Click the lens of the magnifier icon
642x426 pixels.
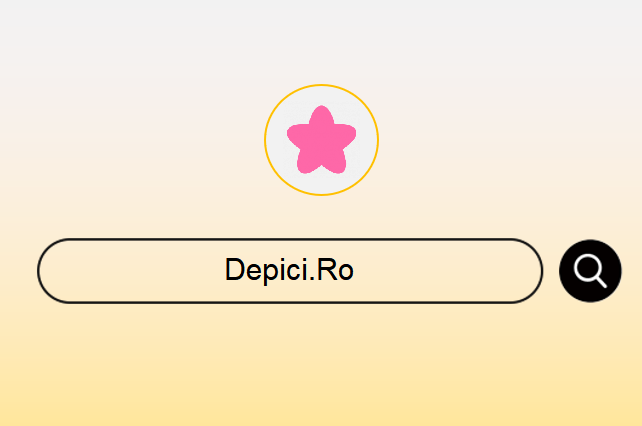588,267
